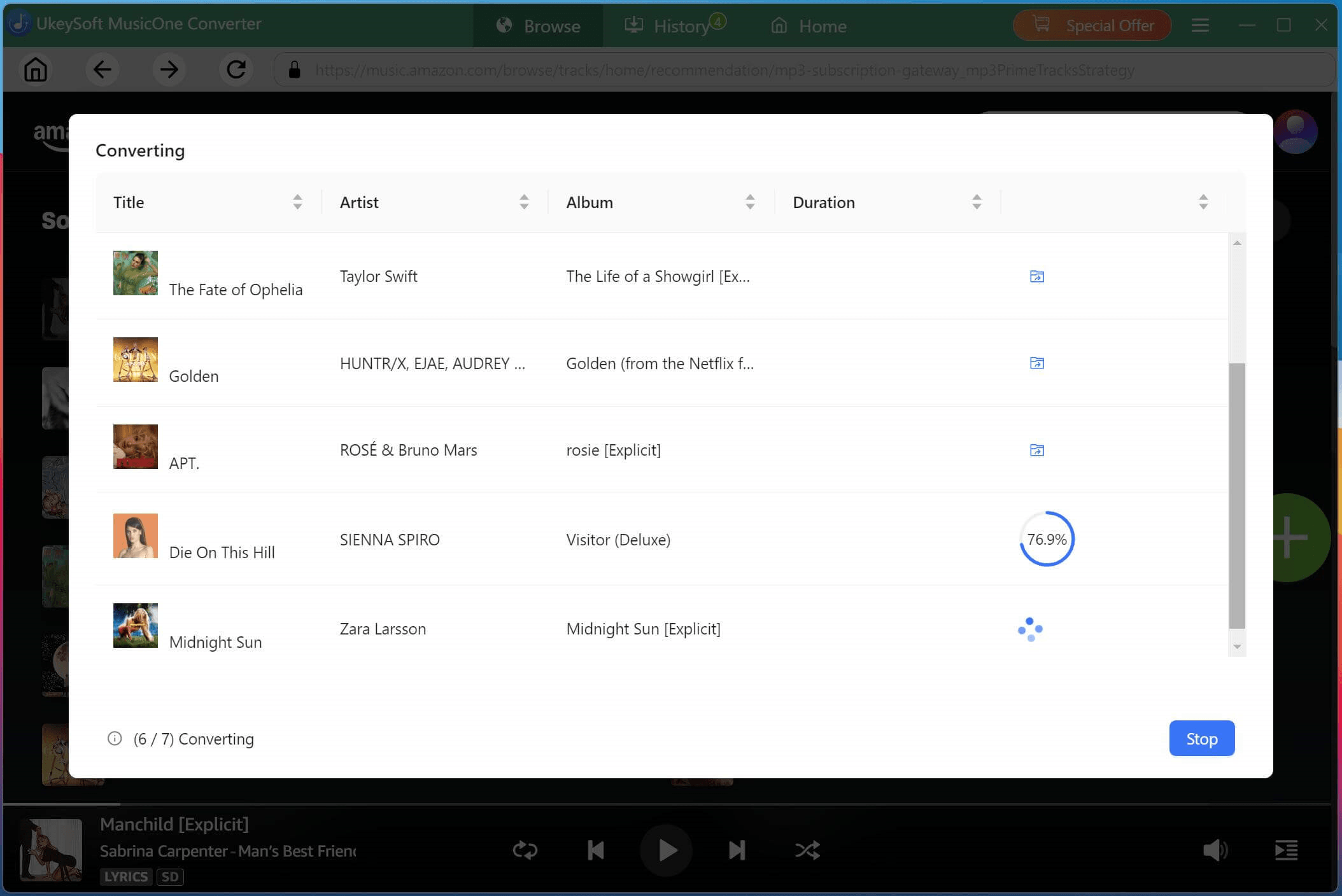Click The Fate of Ophelia album cover
This screenshot has height=896, width=1342.
136,273
